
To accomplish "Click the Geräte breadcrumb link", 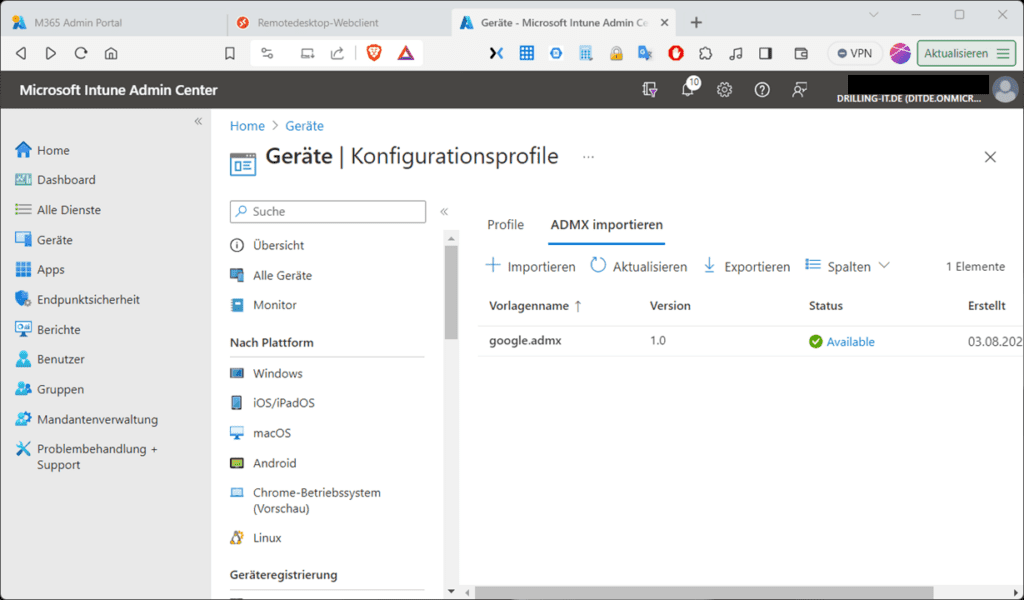I will click(x=304, y=126).
